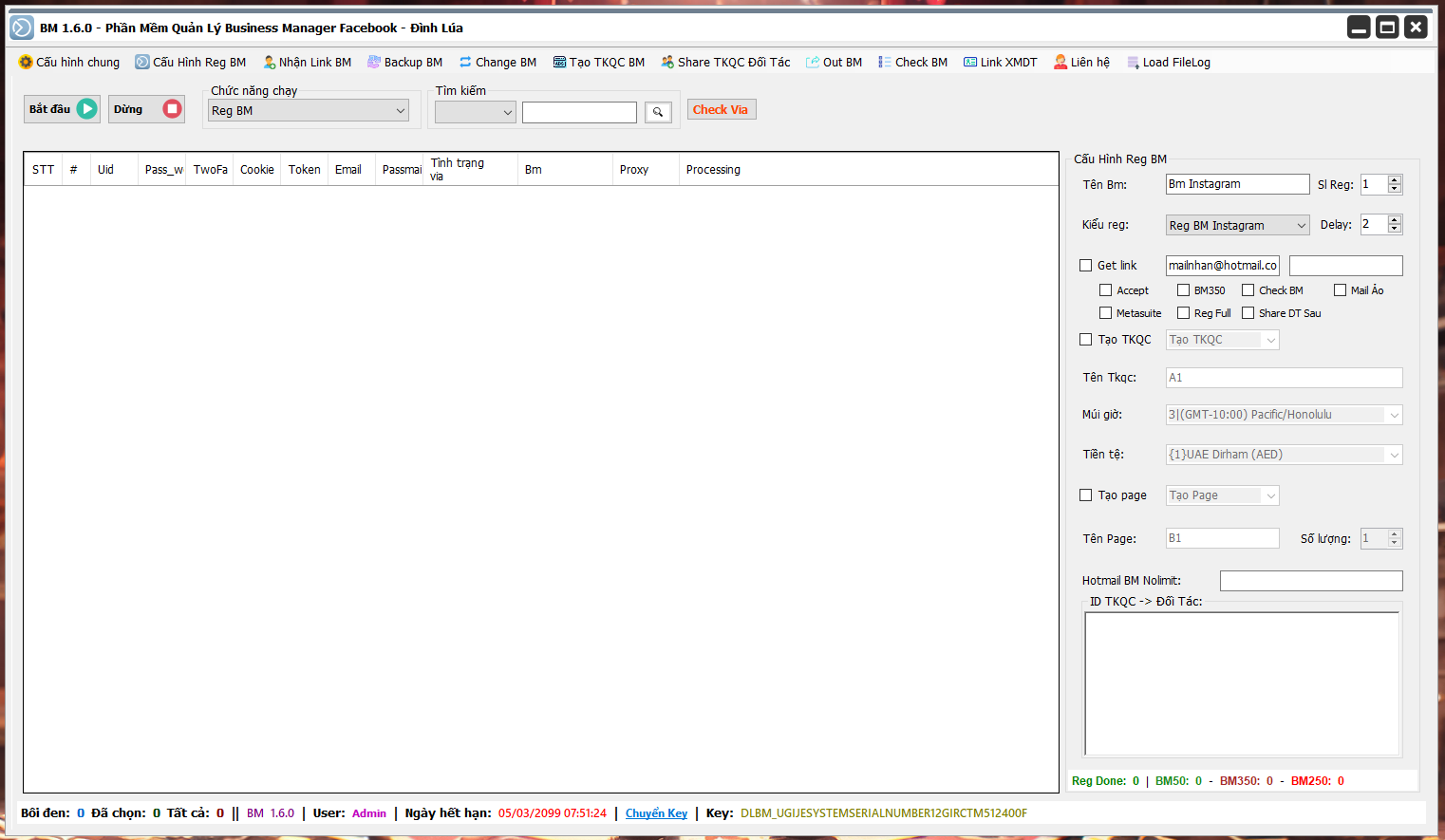Expand the Múi giờ Pacific/Honolulu dropdown
The height and width of the screenshot is (840, 1445).
pos(1285,415)
